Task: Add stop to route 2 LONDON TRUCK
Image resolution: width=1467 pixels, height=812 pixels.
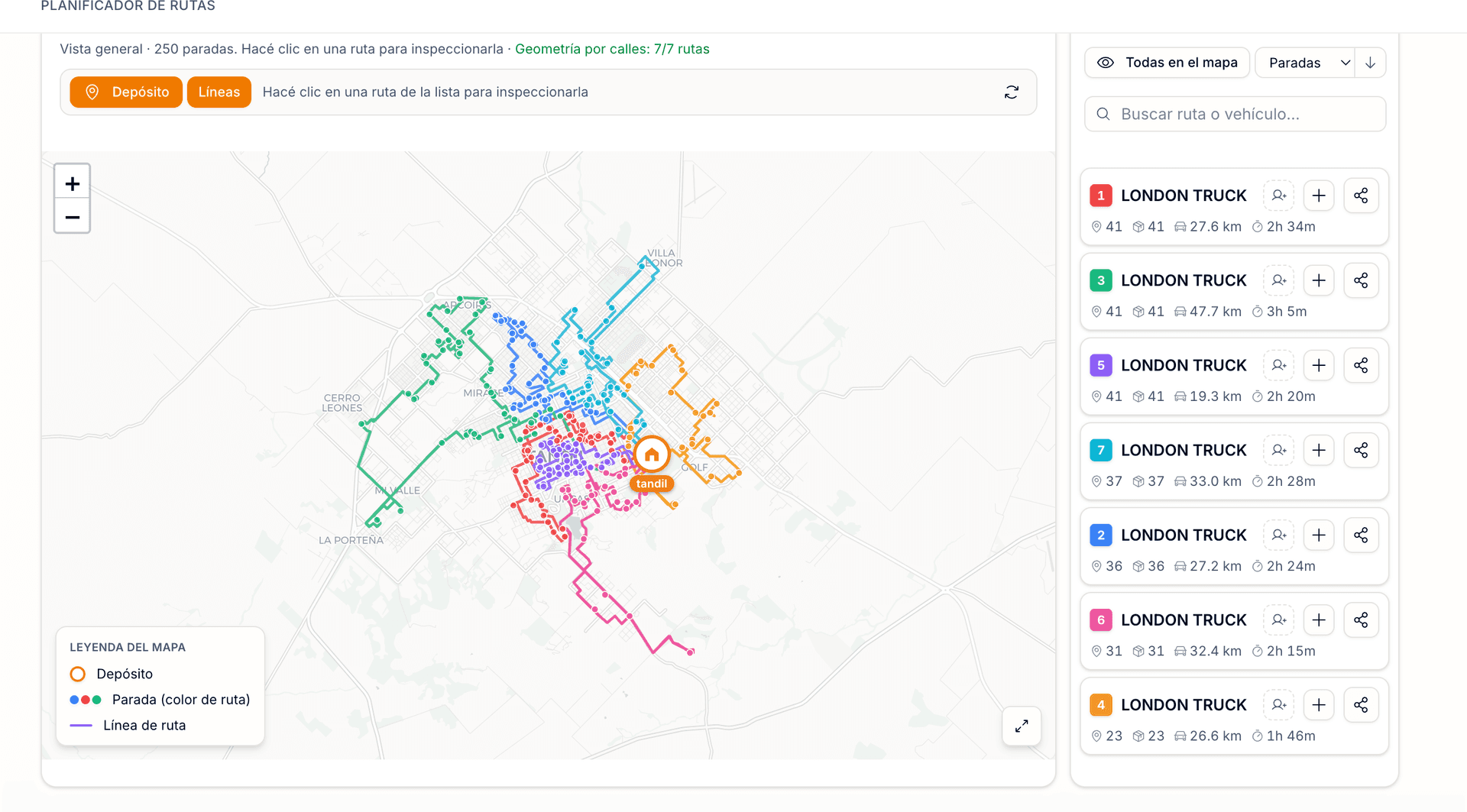Action: (1319, 535)
